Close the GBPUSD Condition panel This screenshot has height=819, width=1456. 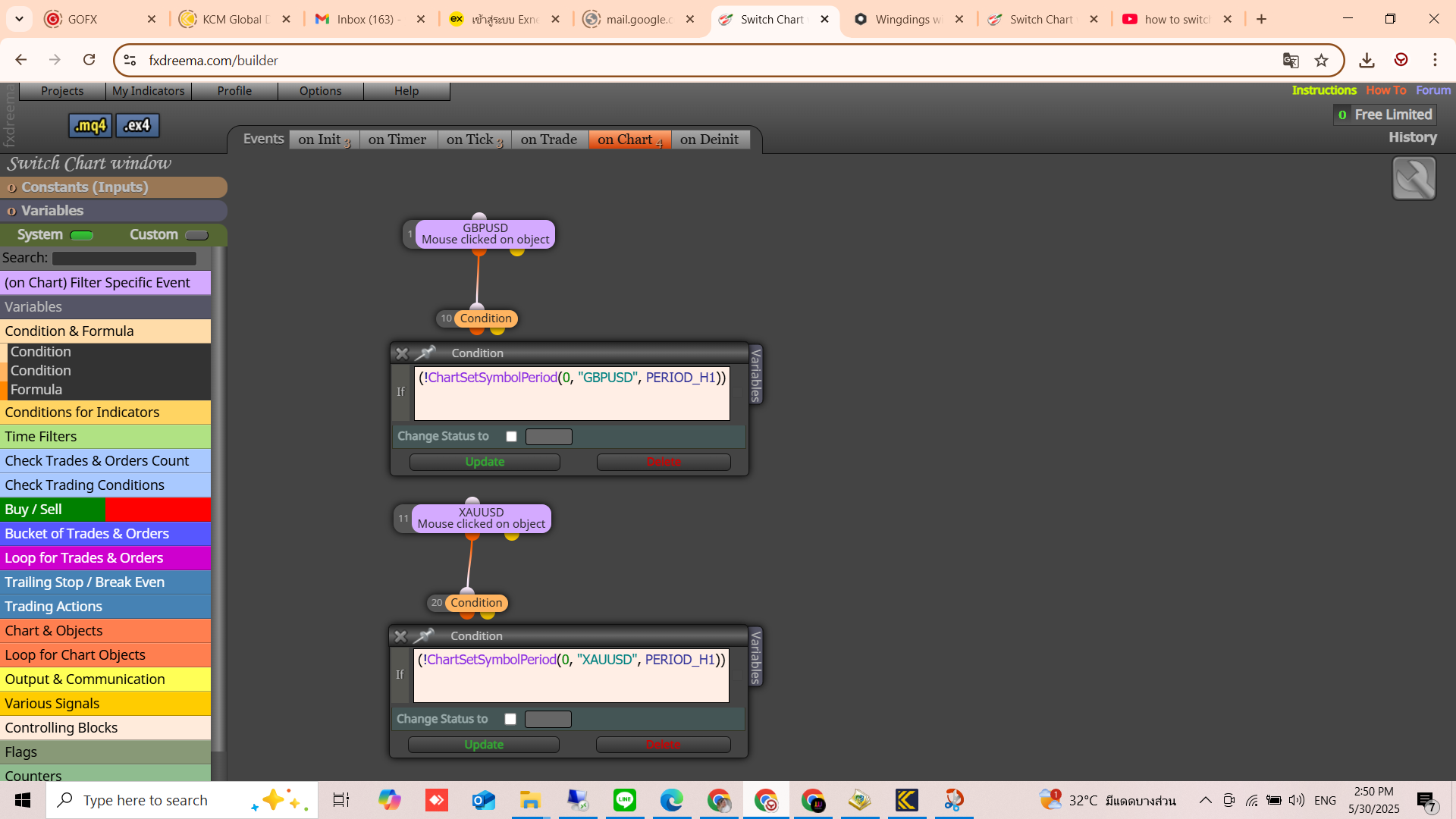click(x=402, y=353)
